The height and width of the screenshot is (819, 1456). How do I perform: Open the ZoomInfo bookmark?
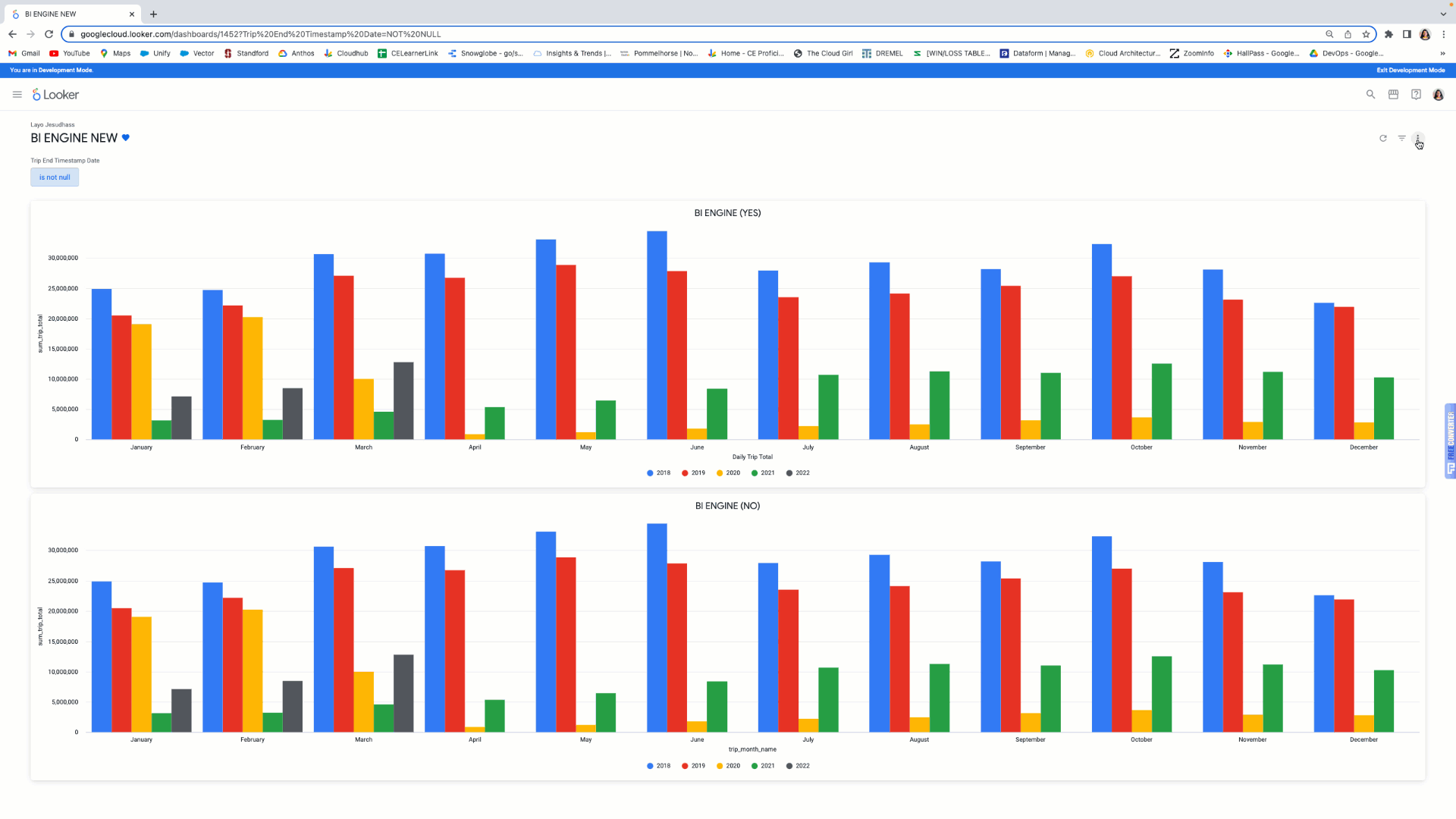[x=1192, y=53]
